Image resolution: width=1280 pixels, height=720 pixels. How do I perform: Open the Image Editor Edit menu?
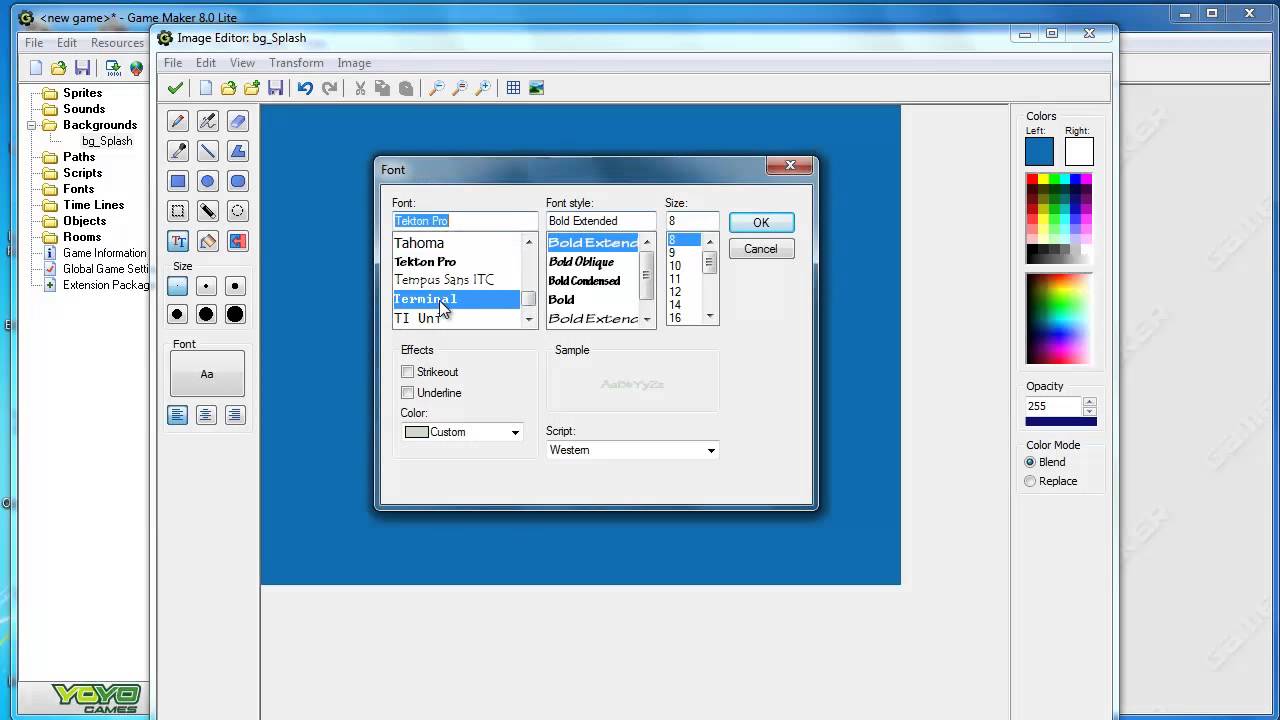[206, 63]
